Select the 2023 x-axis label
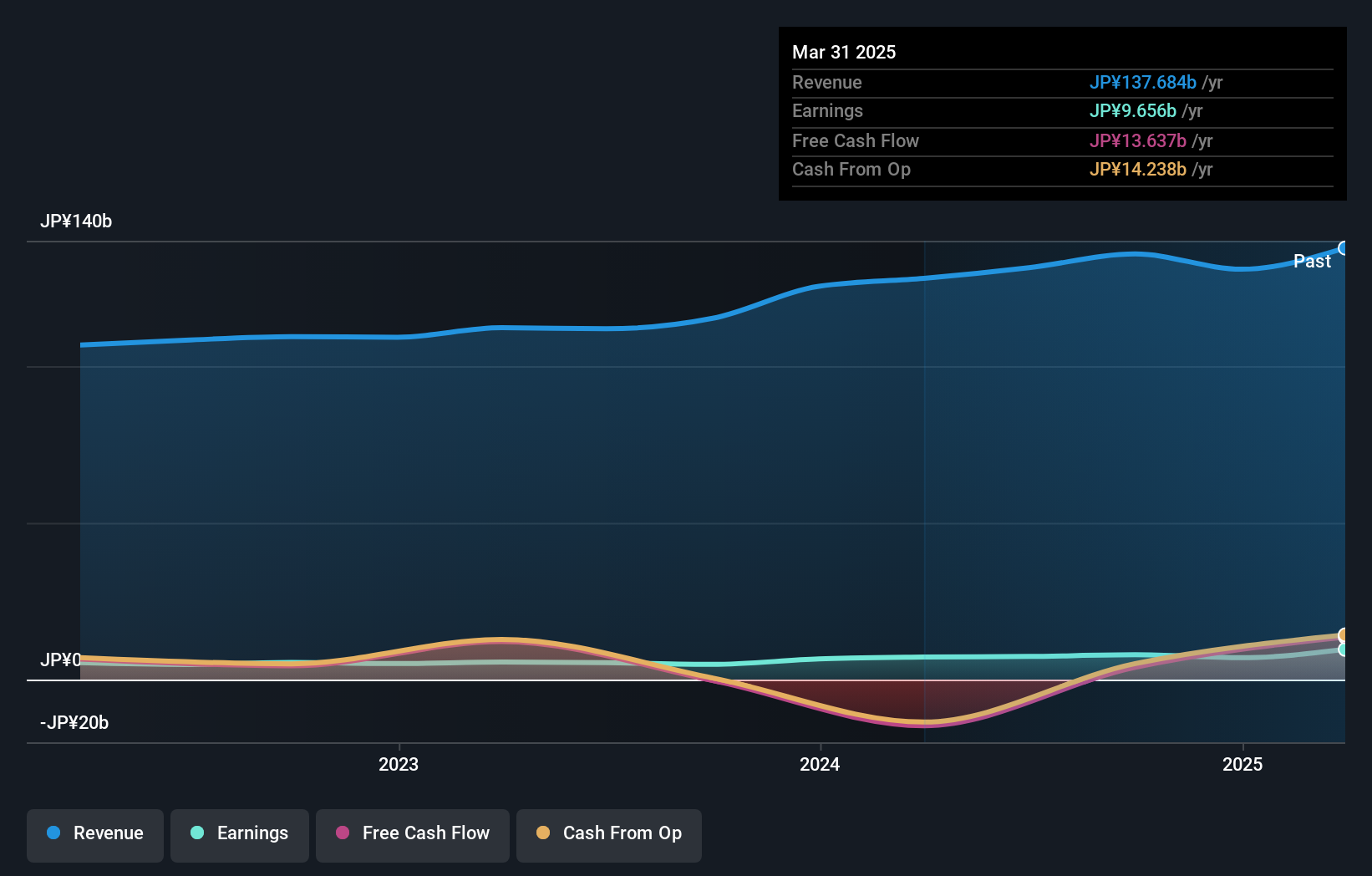This screenshot has height=876, width=1372. click(x=399, y=764)
